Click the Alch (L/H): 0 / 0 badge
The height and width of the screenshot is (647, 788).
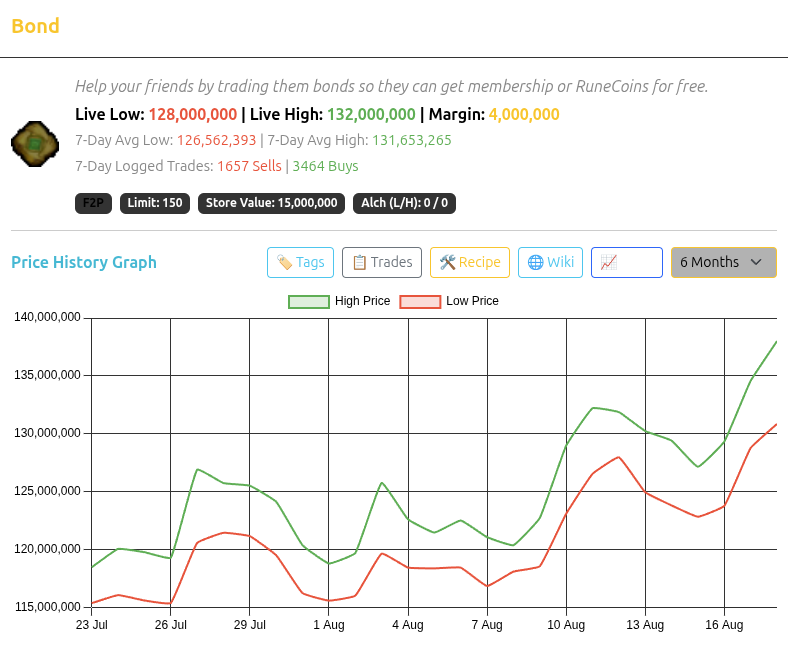(x=405, y=203)
